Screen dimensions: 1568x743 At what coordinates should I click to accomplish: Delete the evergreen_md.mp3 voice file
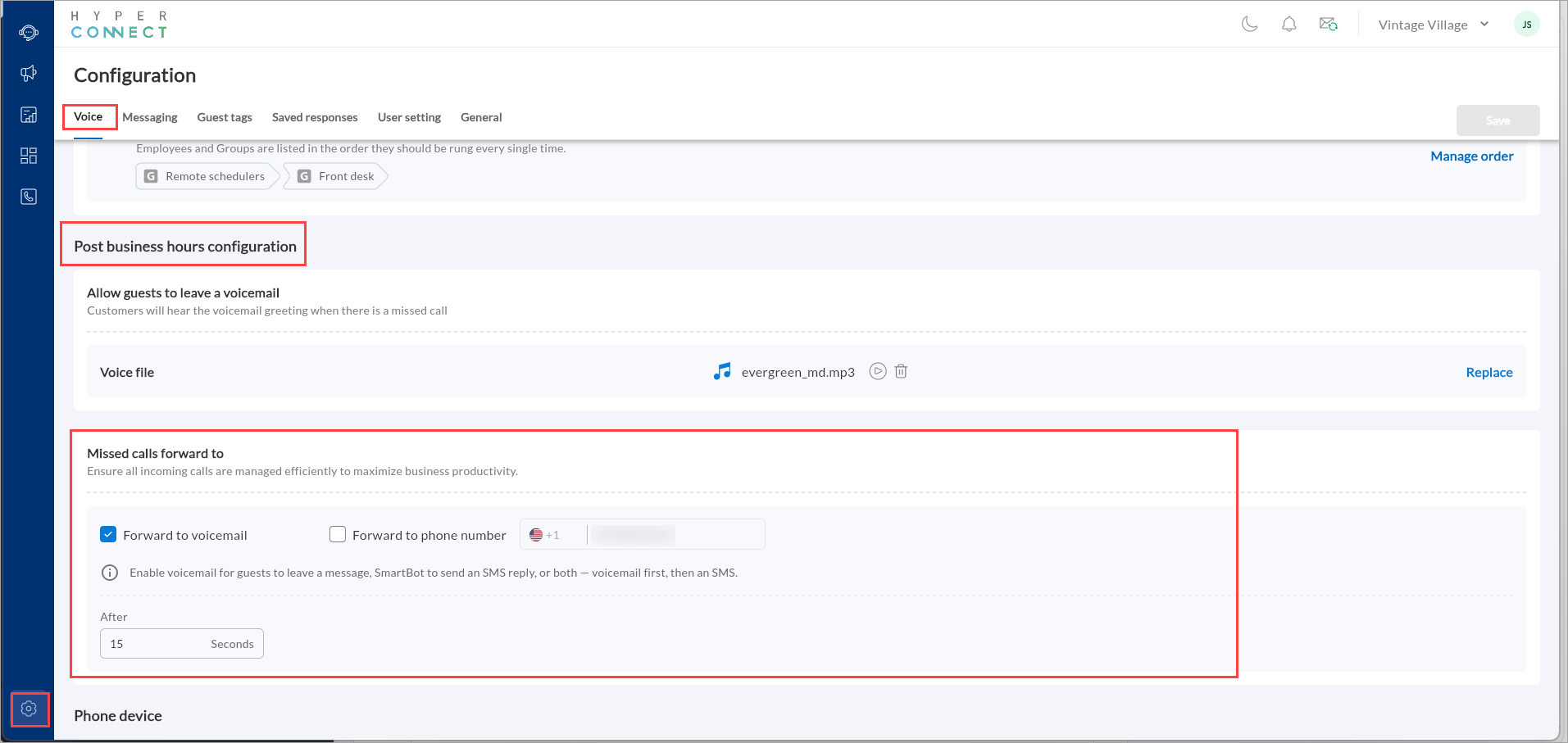901,371
